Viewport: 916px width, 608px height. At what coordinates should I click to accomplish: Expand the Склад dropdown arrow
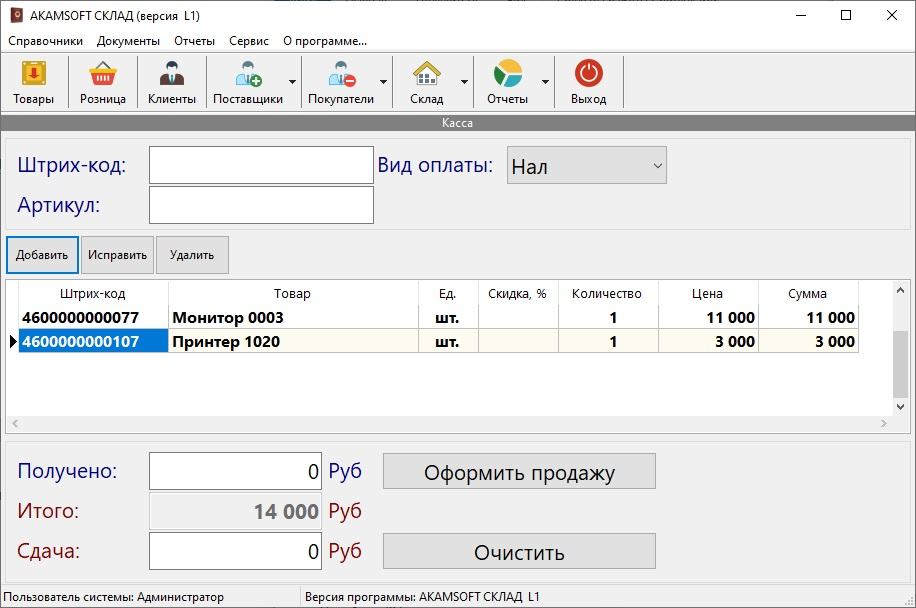point(464,82)
